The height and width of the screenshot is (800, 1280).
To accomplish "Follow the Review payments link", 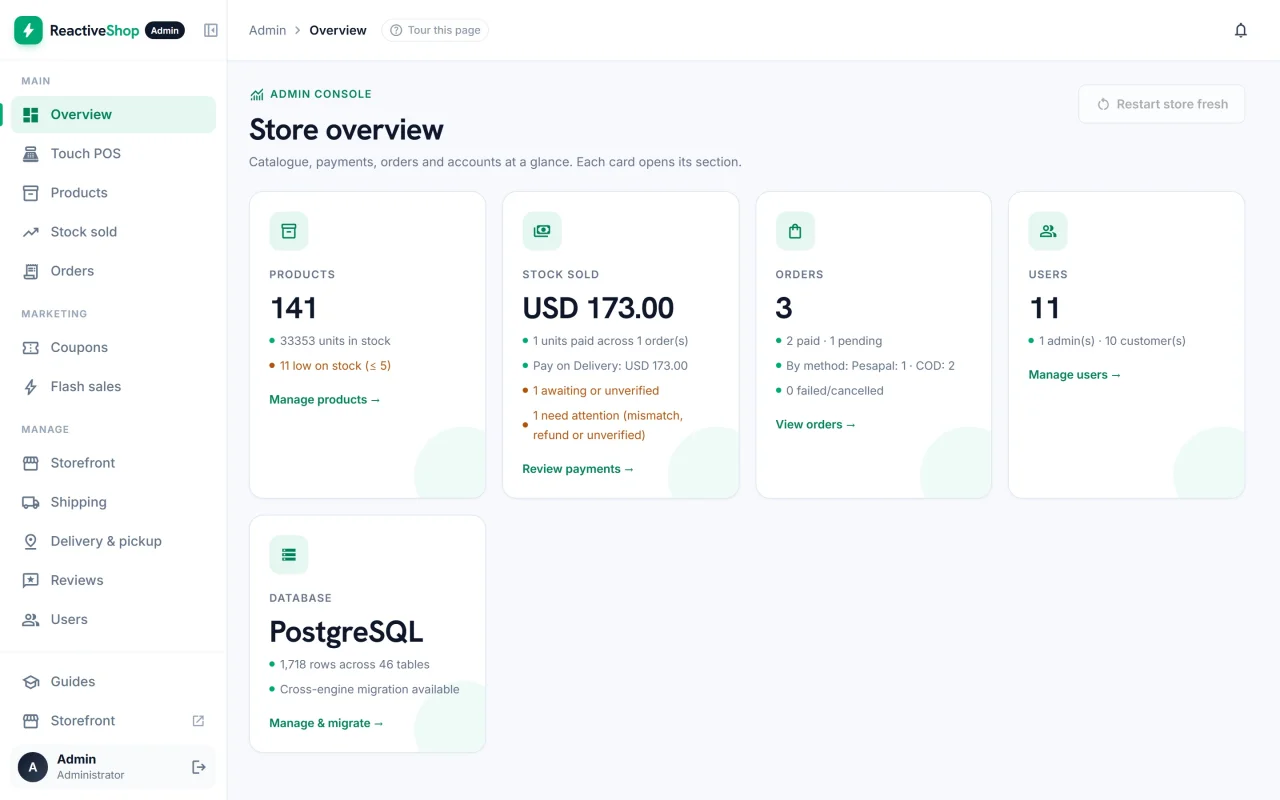I will 578,469.
